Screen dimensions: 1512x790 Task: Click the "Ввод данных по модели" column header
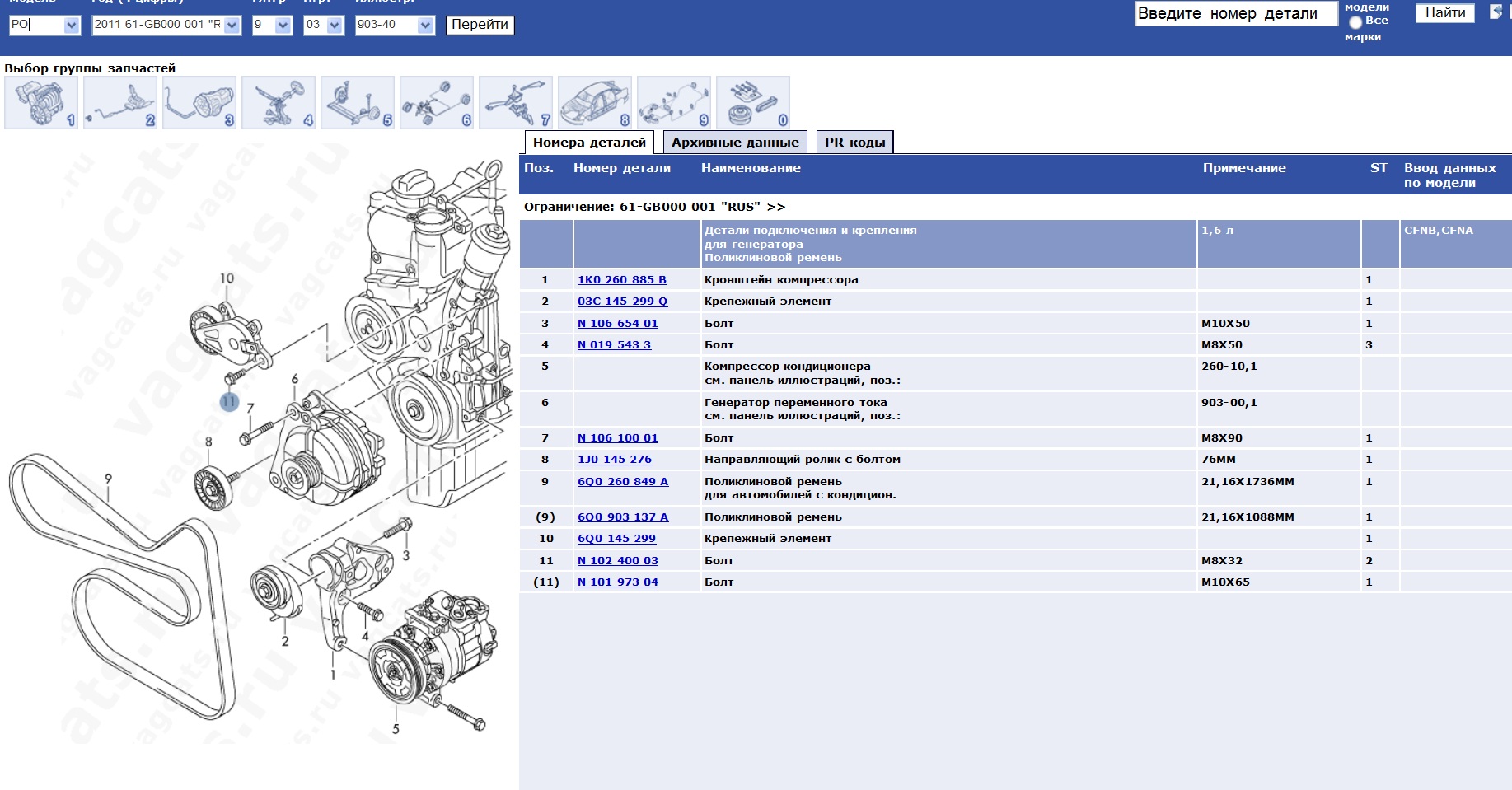[x=1450, y=175]
